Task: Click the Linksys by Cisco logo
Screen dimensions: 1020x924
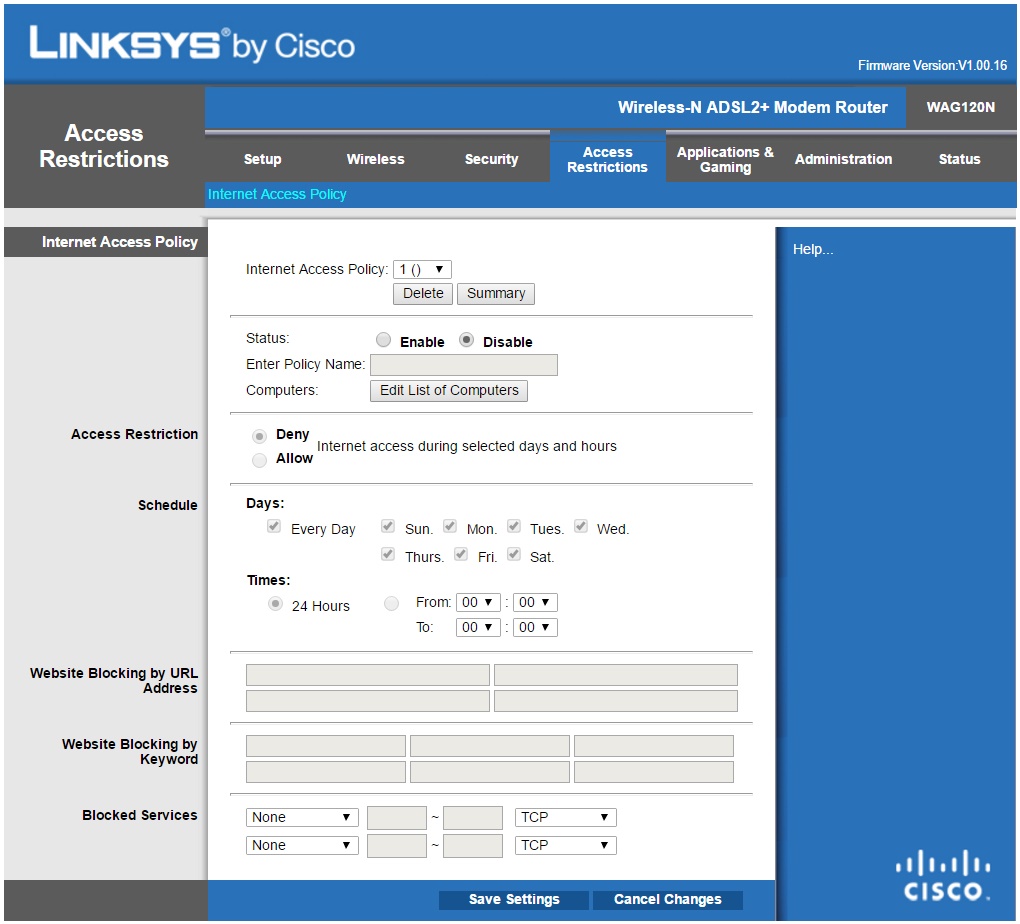Action: coord(192,44)
